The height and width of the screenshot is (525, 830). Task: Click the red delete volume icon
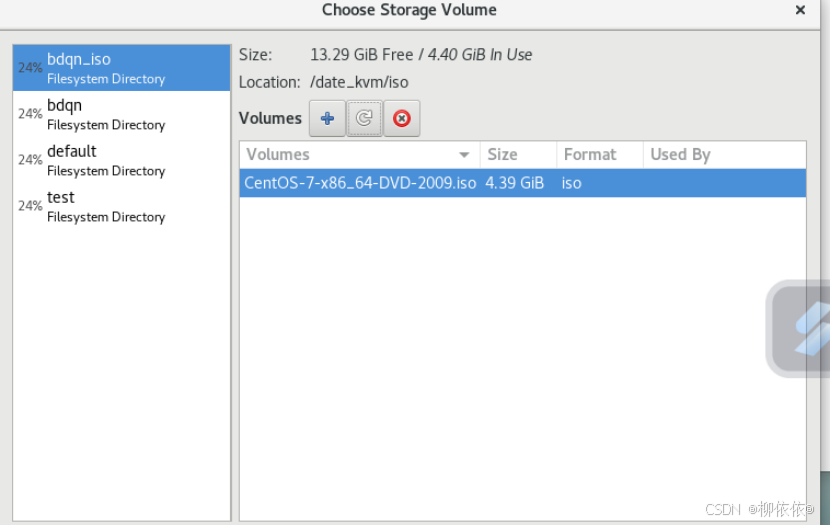pos(402,118)
